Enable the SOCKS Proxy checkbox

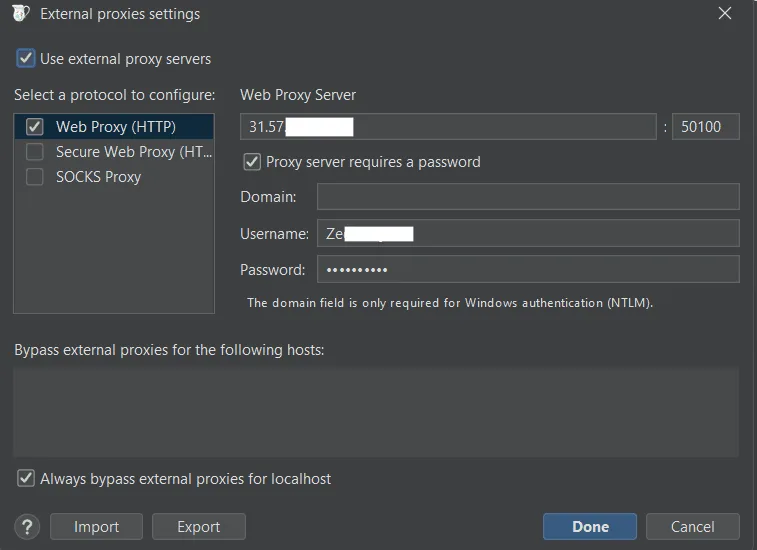(34, 177)
